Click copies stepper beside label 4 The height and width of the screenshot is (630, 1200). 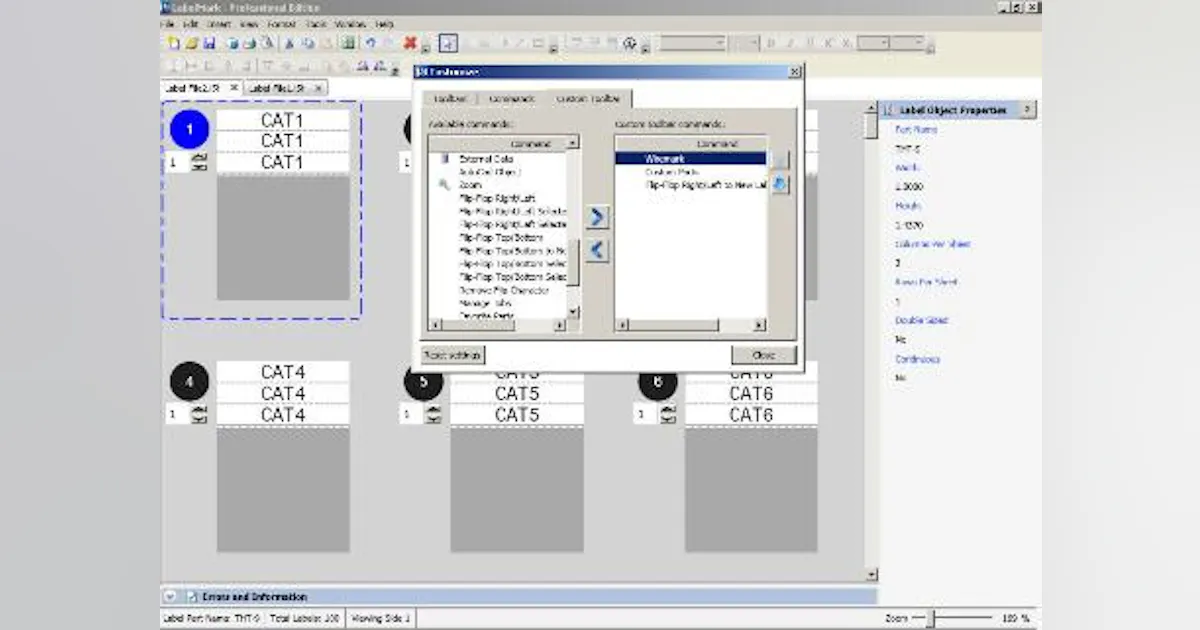click(199, 414)
